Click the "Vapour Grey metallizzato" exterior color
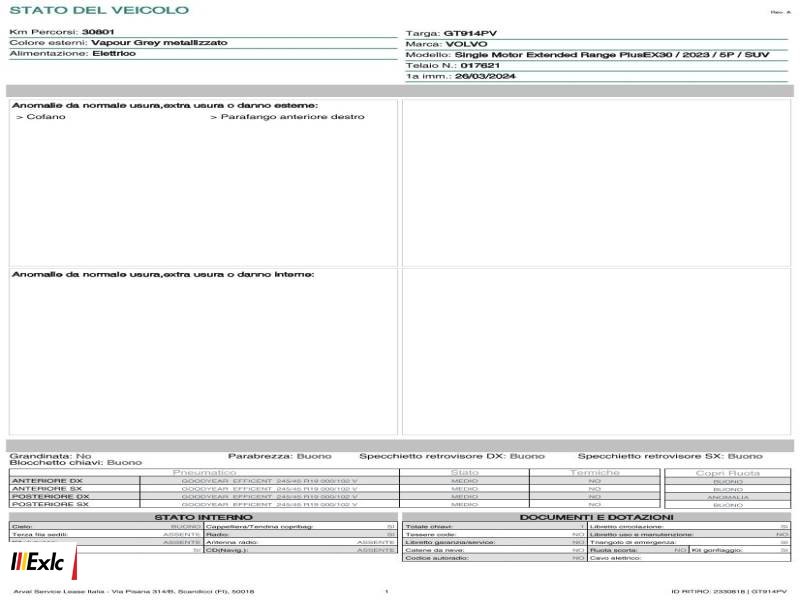The width and height of the screenshot is (800, 600). point(159,42)
